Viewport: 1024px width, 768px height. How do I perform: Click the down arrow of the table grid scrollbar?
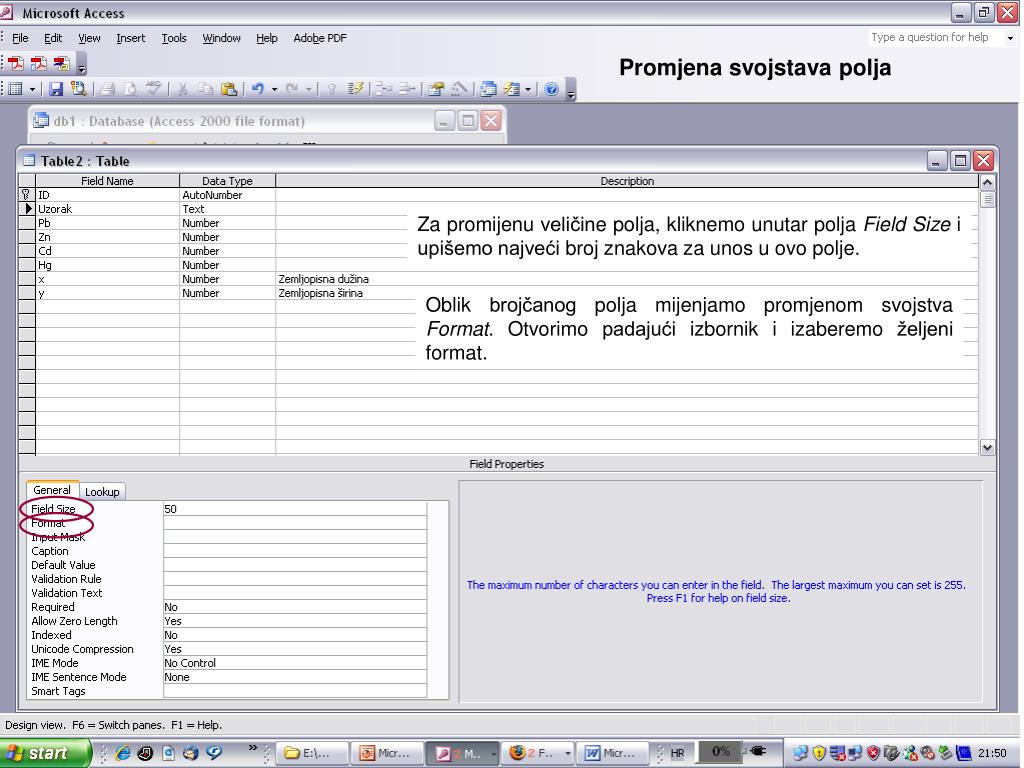click(987, 447)
